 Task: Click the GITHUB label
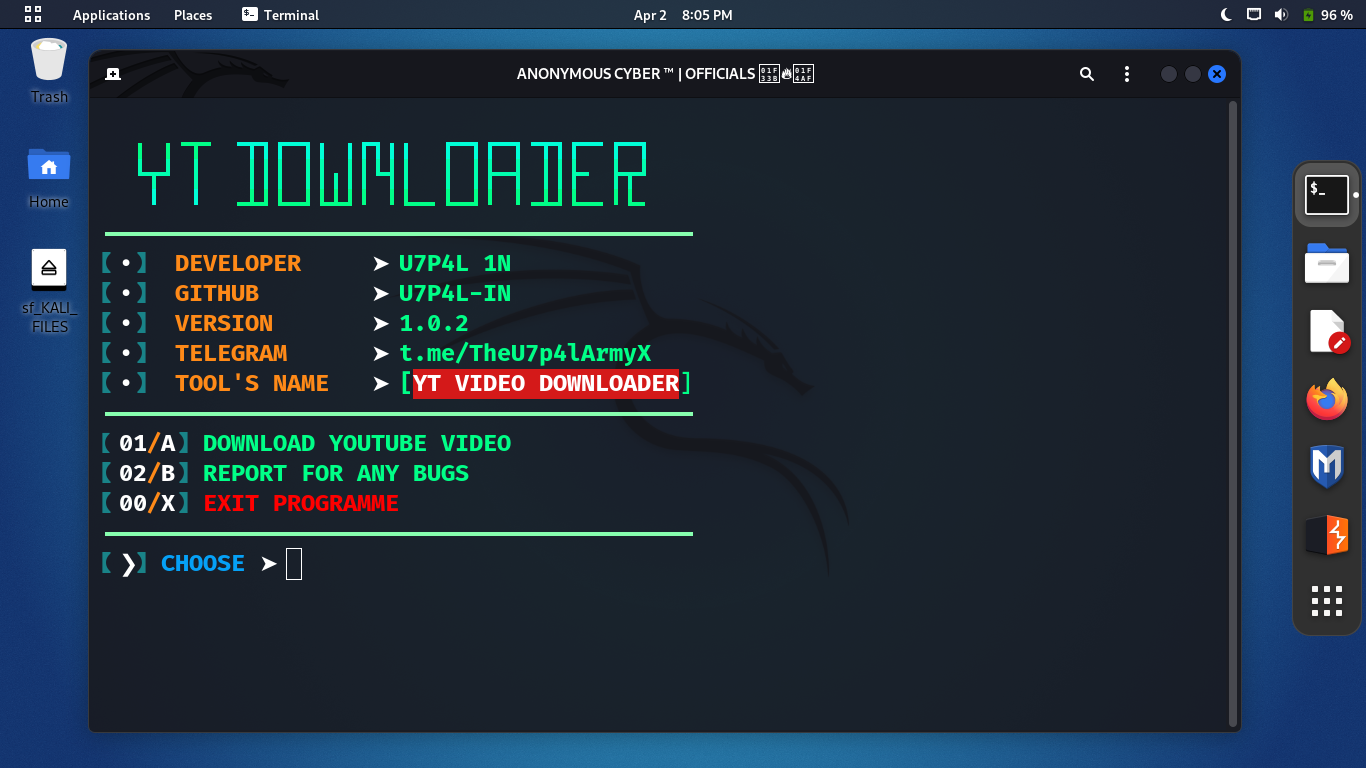(x=217, y=294)
